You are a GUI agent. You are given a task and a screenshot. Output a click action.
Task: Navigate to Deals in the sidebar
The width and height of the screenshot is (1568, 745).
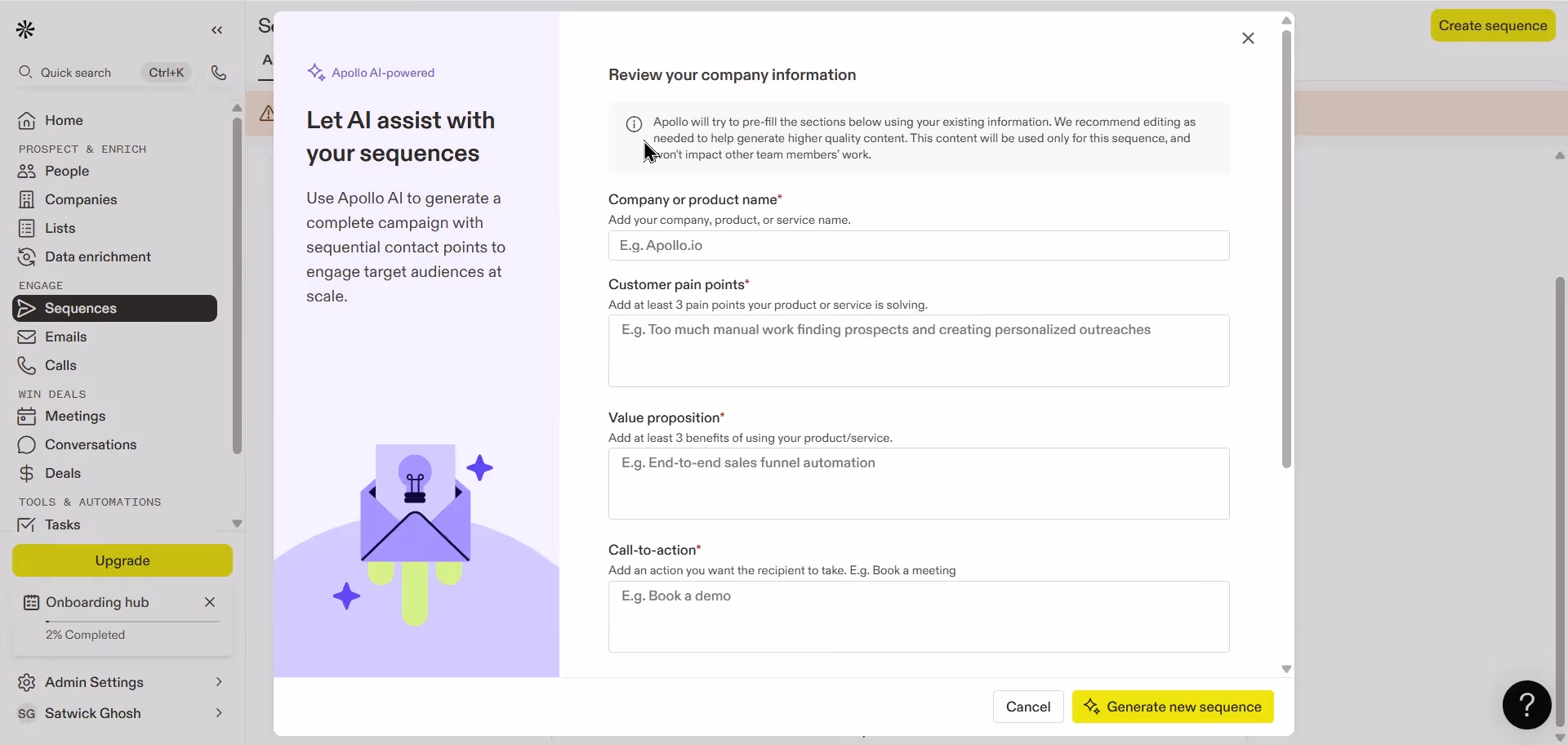pos(114,474)
